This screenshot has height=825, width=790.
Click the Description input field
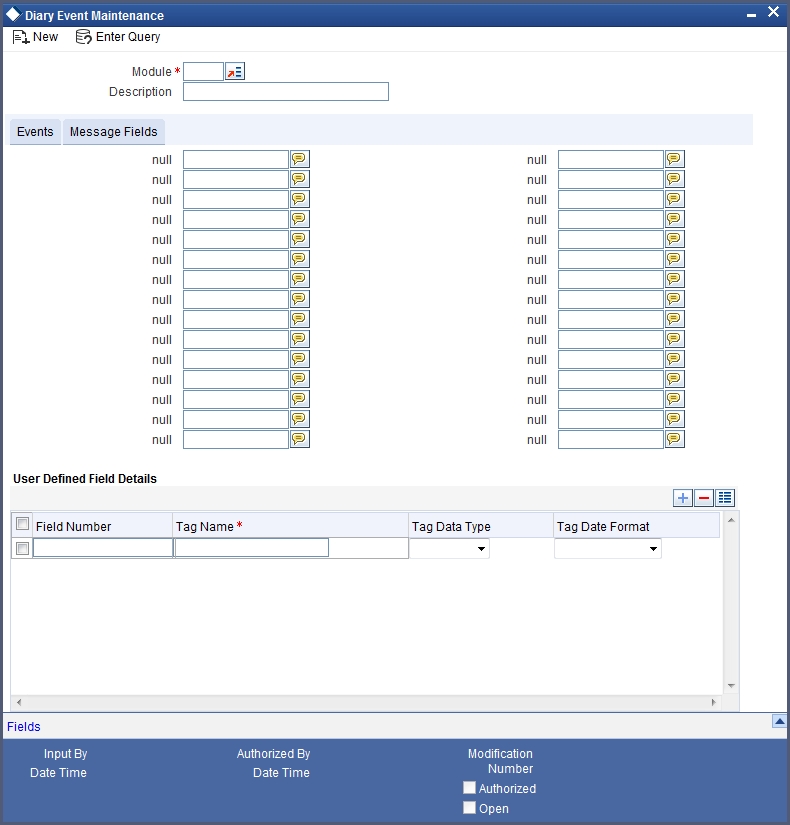pos(286,92)
